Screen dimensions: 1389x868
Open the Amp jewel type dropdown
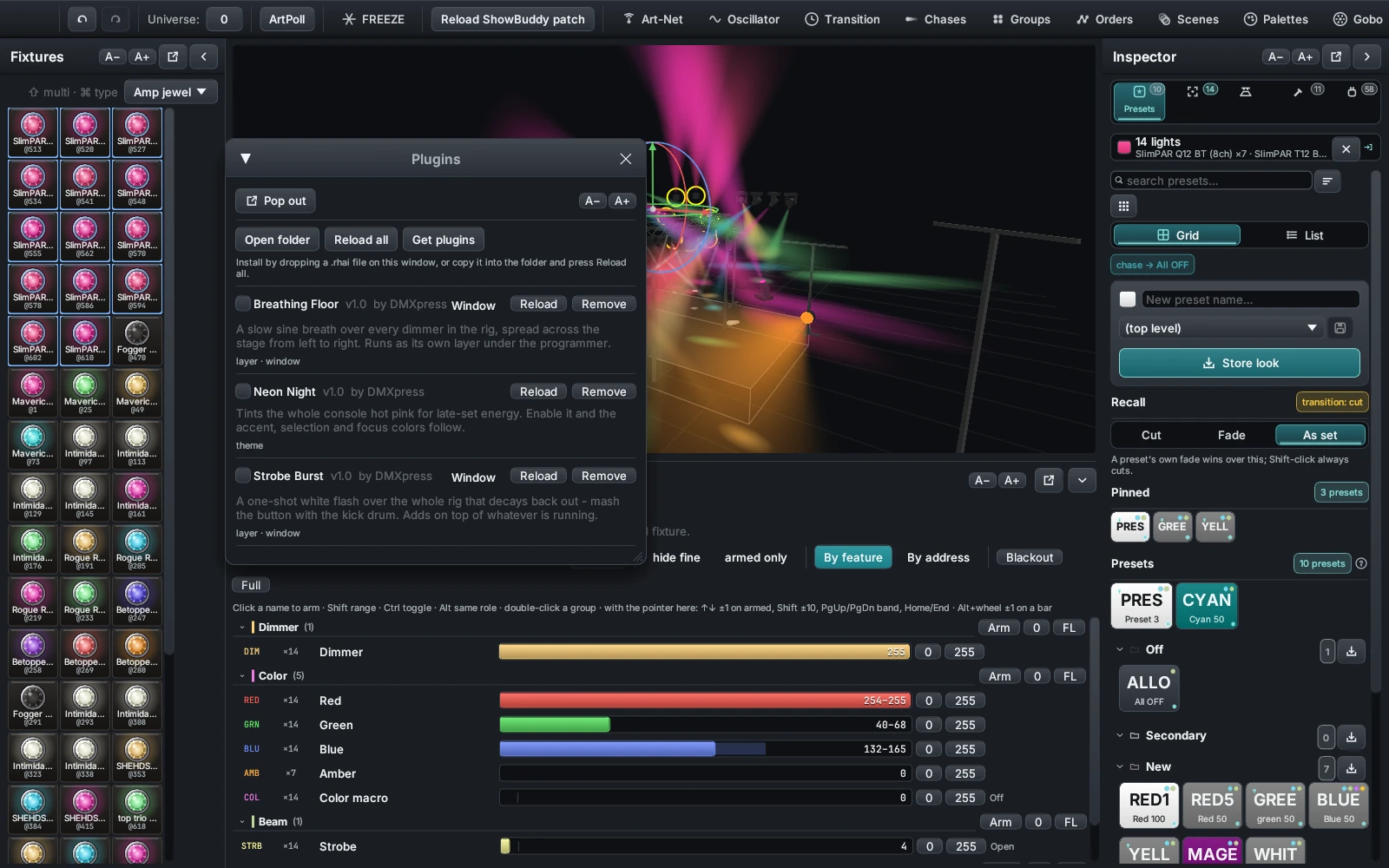click(x=170, y=92)
